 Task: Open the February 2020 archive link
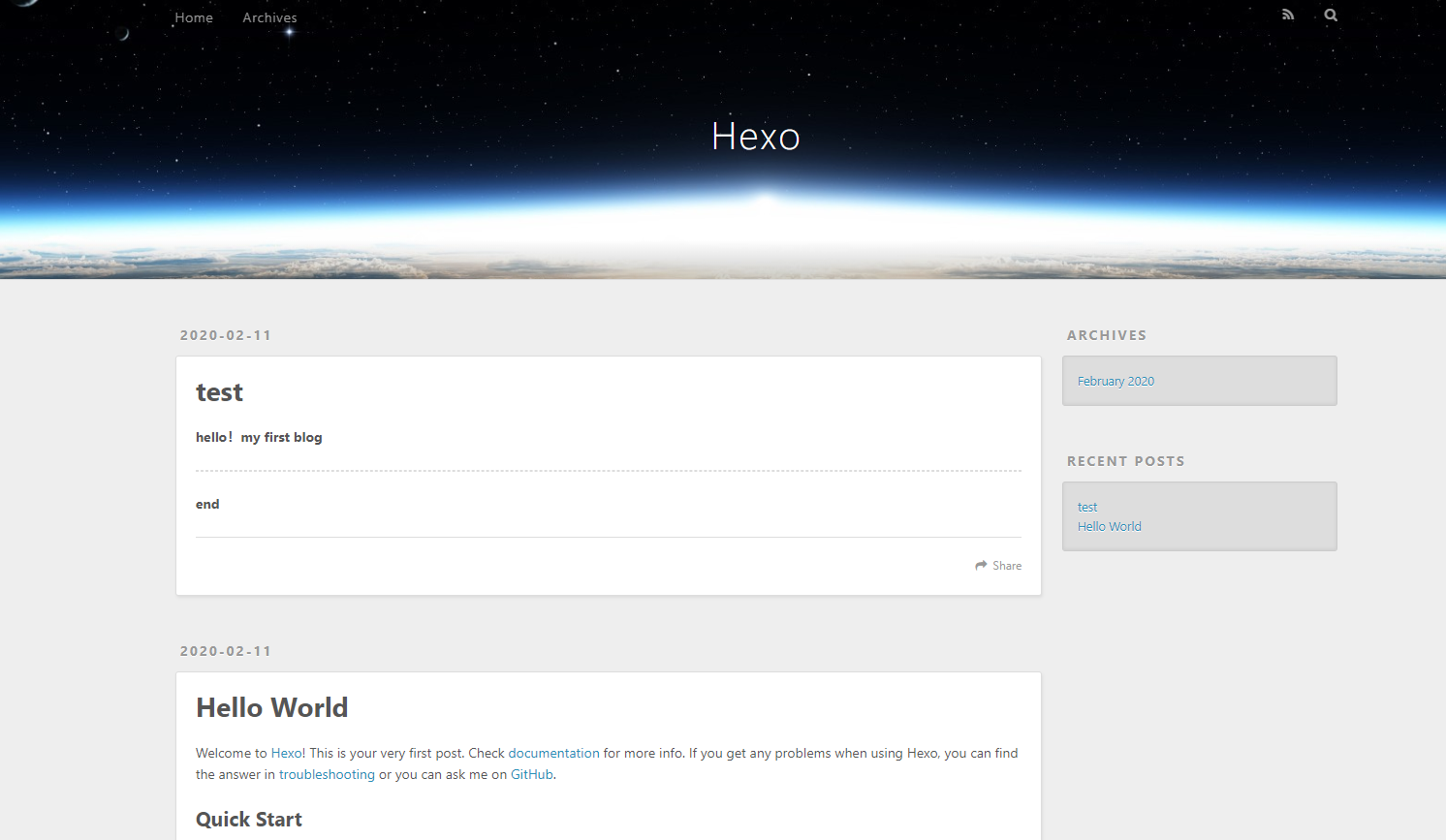point(1116,381)
